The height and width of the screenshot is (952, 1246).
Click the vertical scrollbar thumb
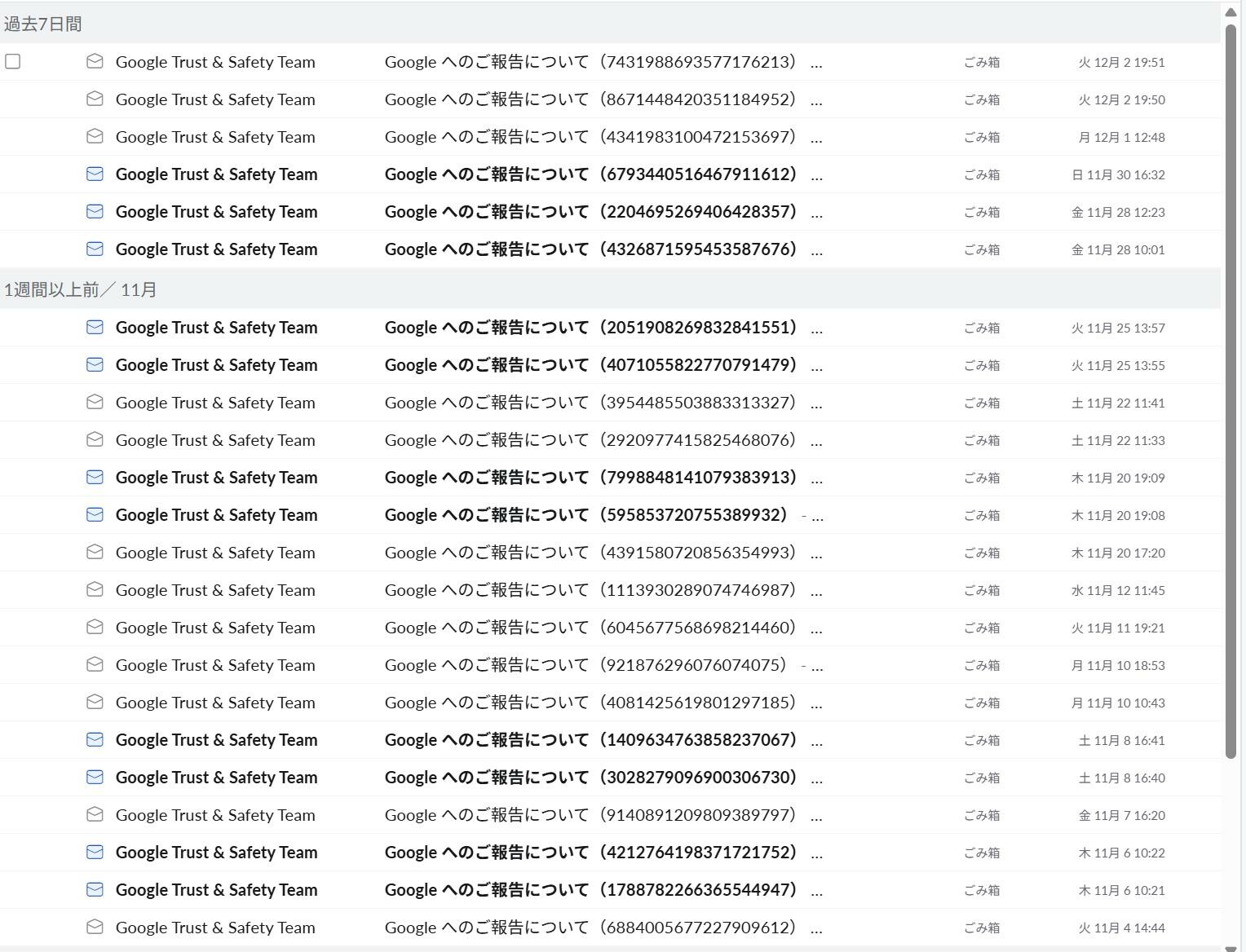pos(1231,391)
